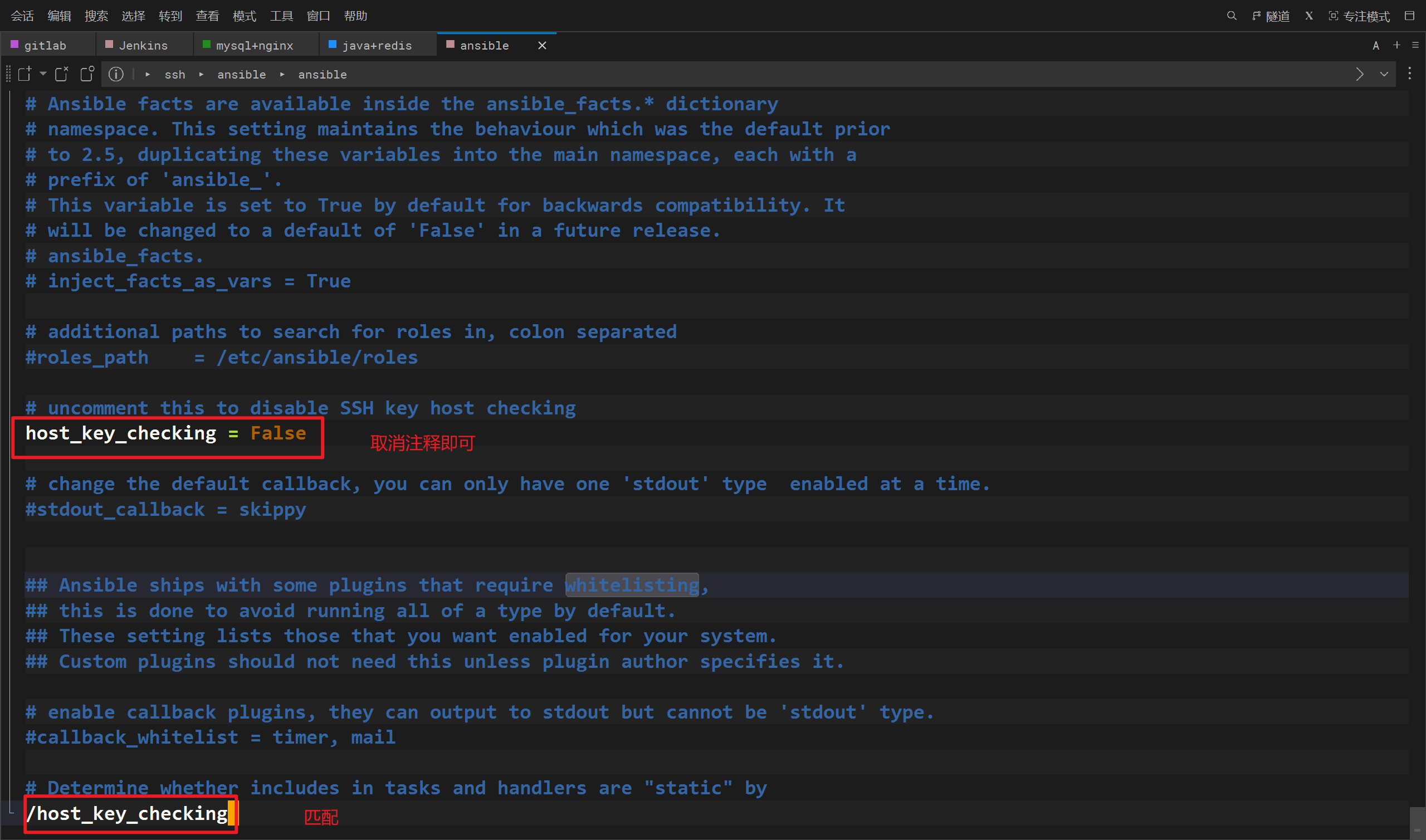Close the ansible tab
1426x840 pixels.
tap(542, 45)
